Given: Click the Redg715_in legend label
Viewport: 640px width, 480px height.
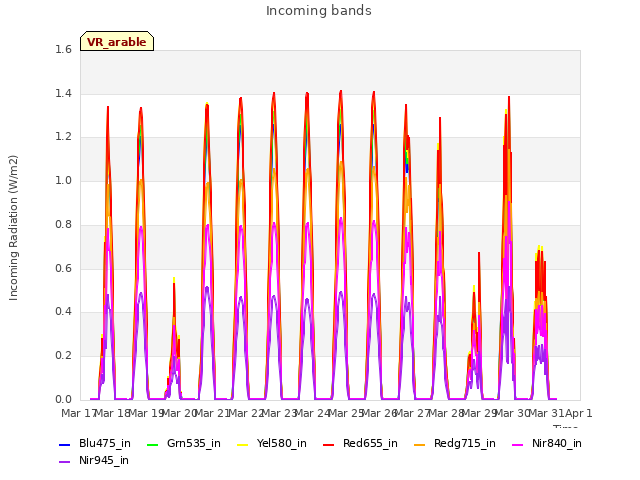Looking at the screenshot, I should (464, 443).
